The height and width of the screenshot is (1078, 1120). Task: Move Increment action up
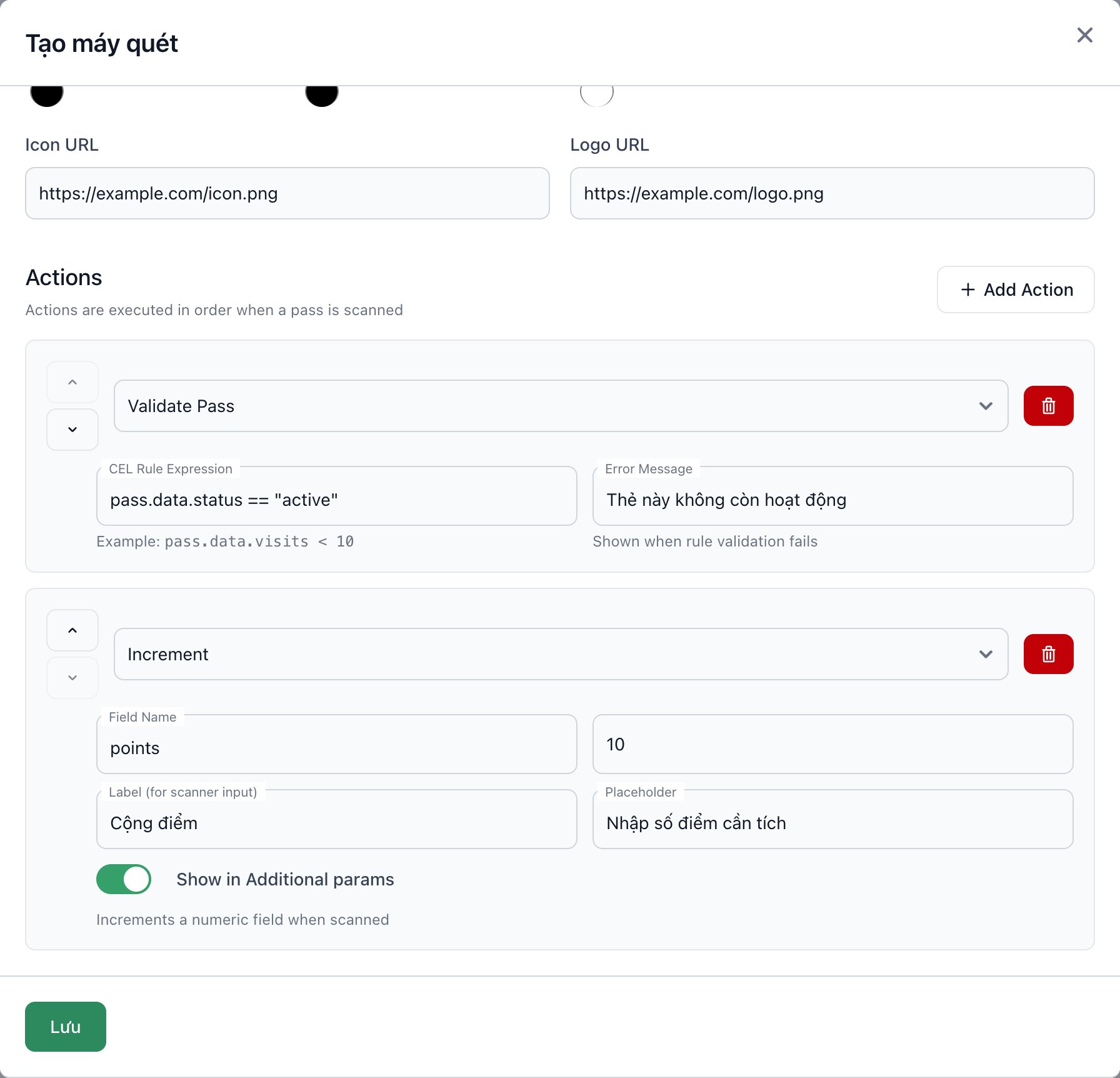[72, 630]
